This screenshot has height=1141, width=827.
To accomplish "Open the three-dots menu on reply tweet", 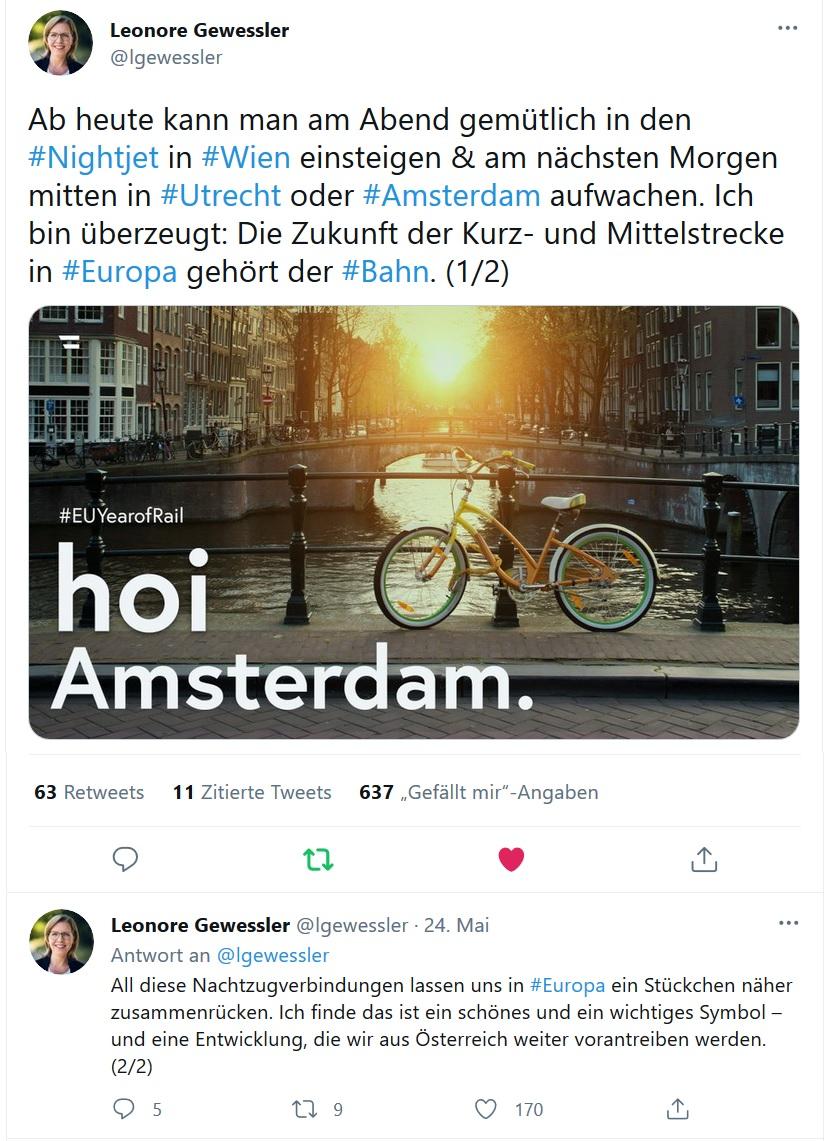I will tap(788, 923).
